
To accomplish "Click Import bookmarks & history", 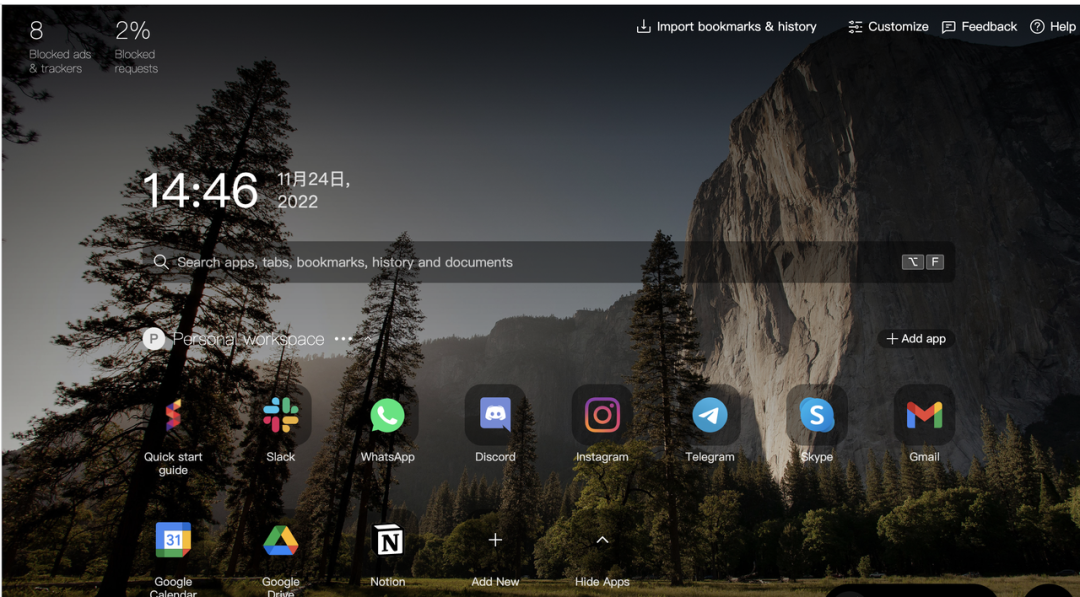I will 726,27.
